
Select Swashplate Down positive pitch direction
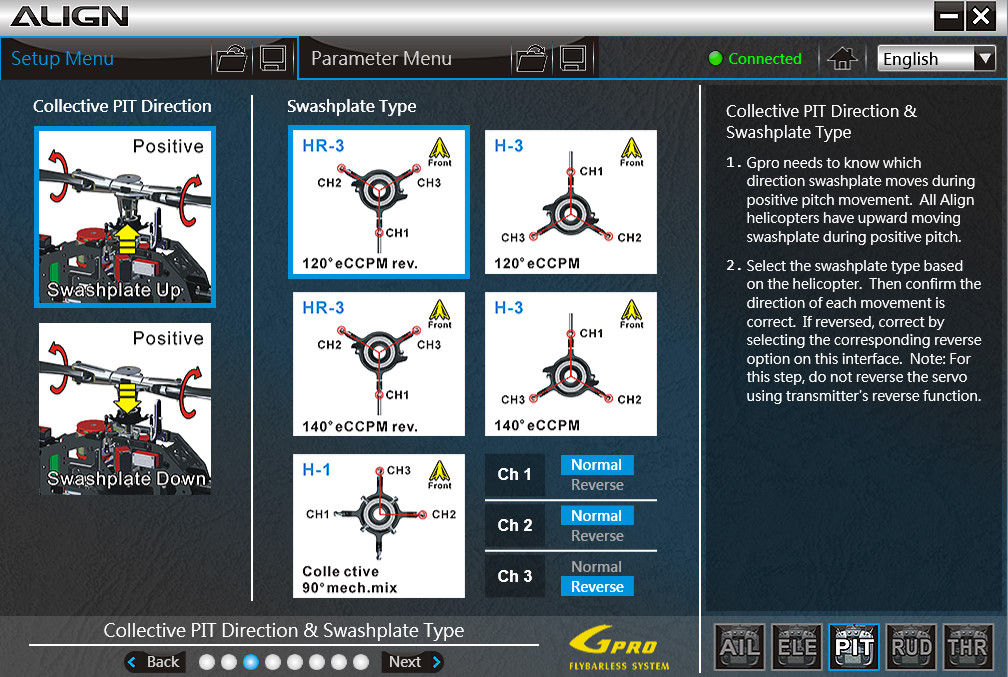click(125, 409)
